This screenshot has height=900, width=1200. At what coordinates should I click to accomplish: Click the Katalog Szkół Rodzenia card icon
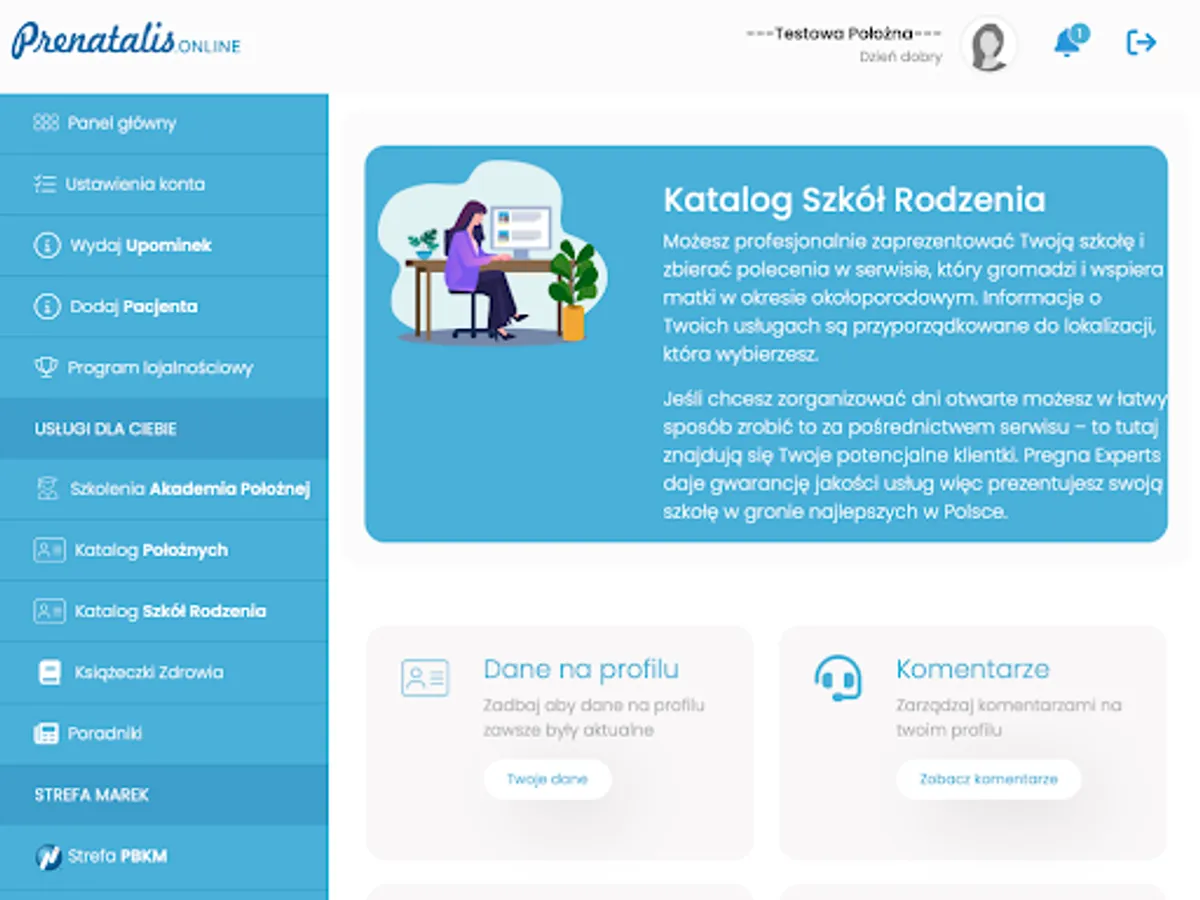pyautogui.click(x=49, y=611)
